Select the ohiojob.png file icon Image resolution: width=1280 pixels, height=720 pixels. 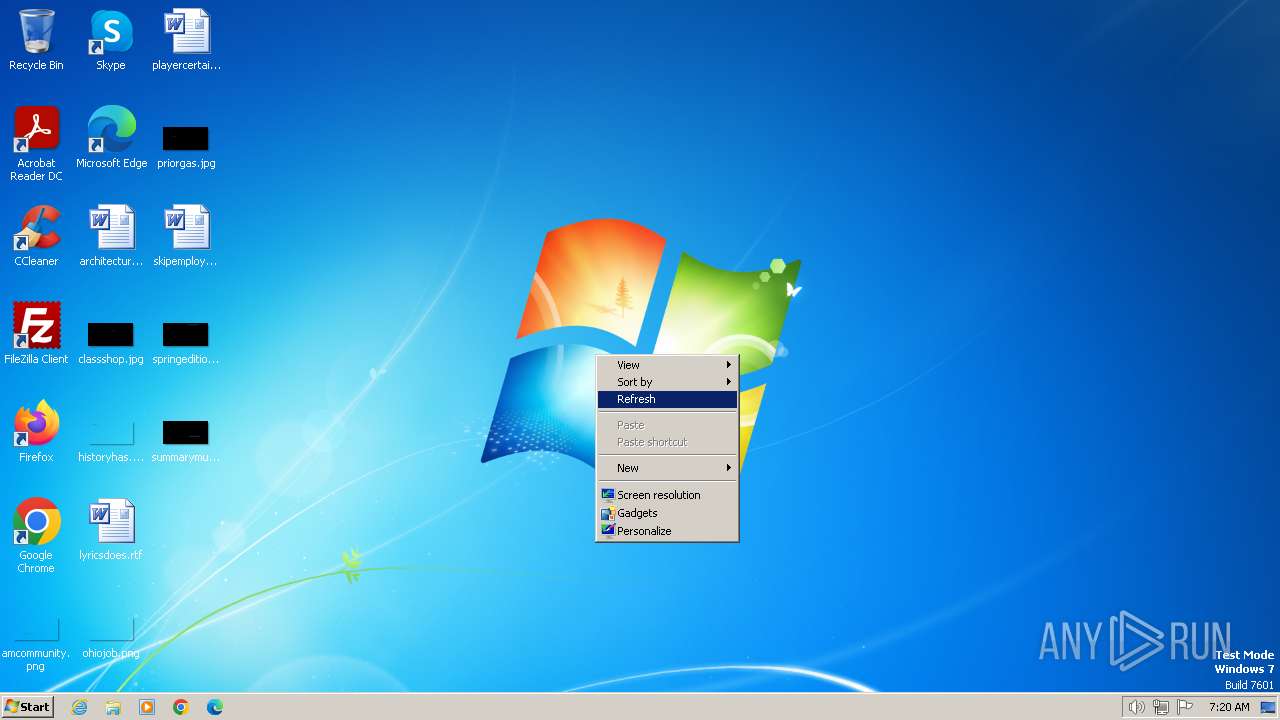[x=111, y=640]
